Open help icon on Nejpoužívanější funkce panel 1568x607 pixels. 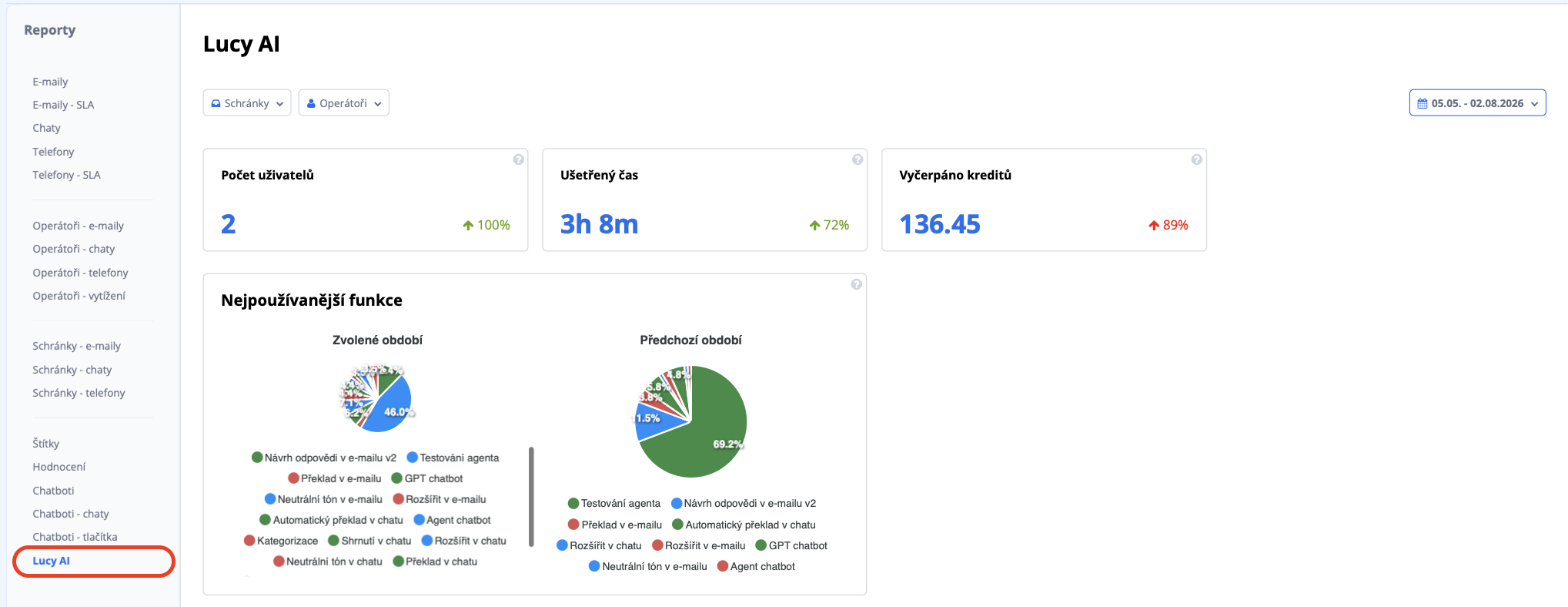pyautogui.click(x=856, y=284)
